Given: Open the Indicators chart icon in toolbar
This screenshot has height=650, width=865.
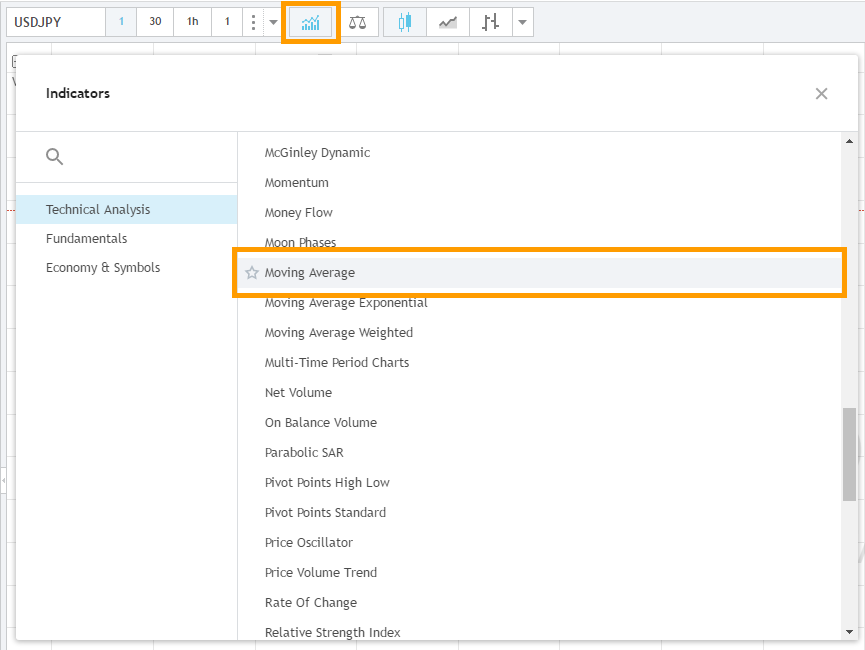Looking at the screenshot, I should click(311, 23).
